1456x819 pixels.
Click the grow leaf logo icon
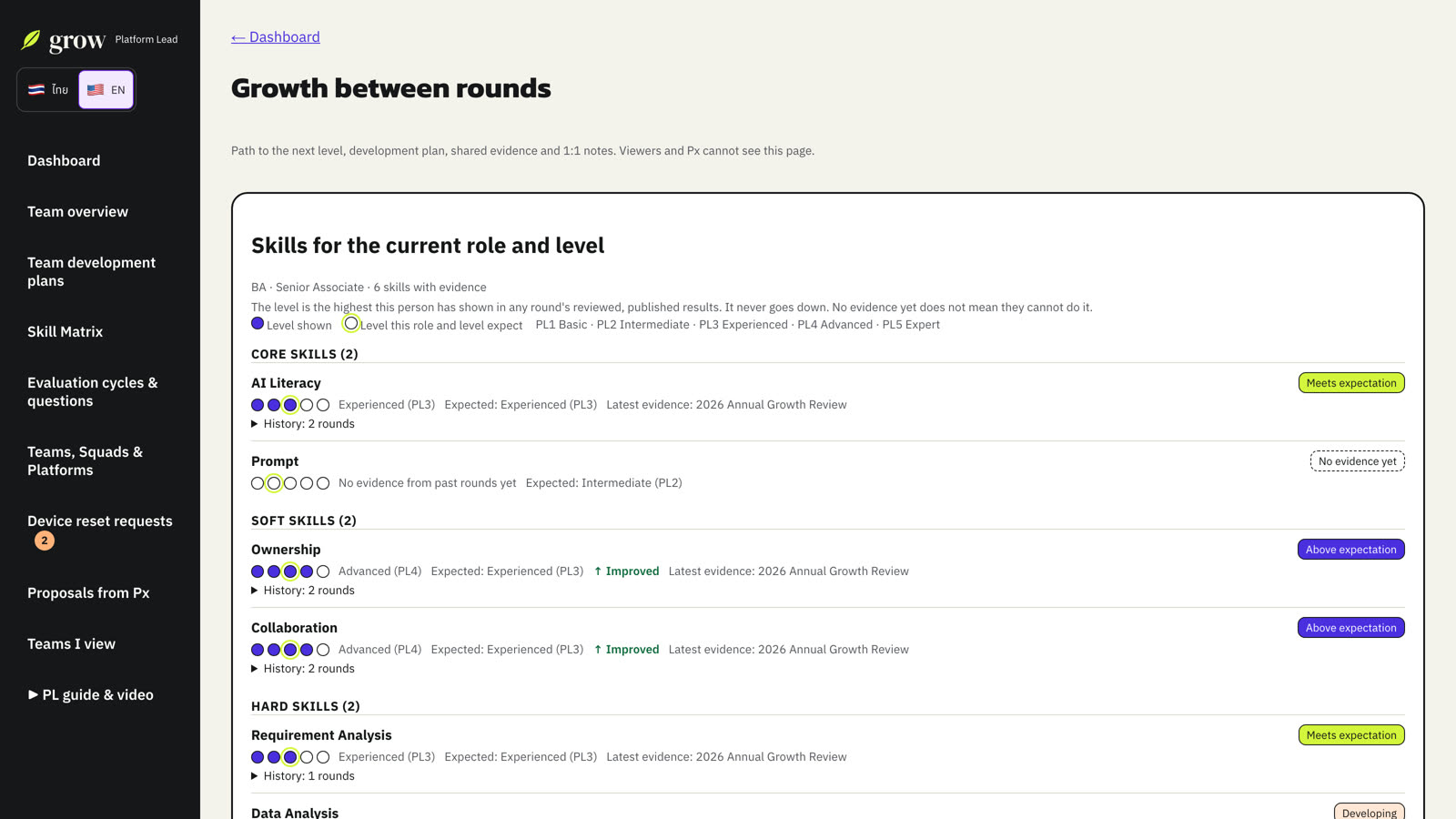click(31, 40)
